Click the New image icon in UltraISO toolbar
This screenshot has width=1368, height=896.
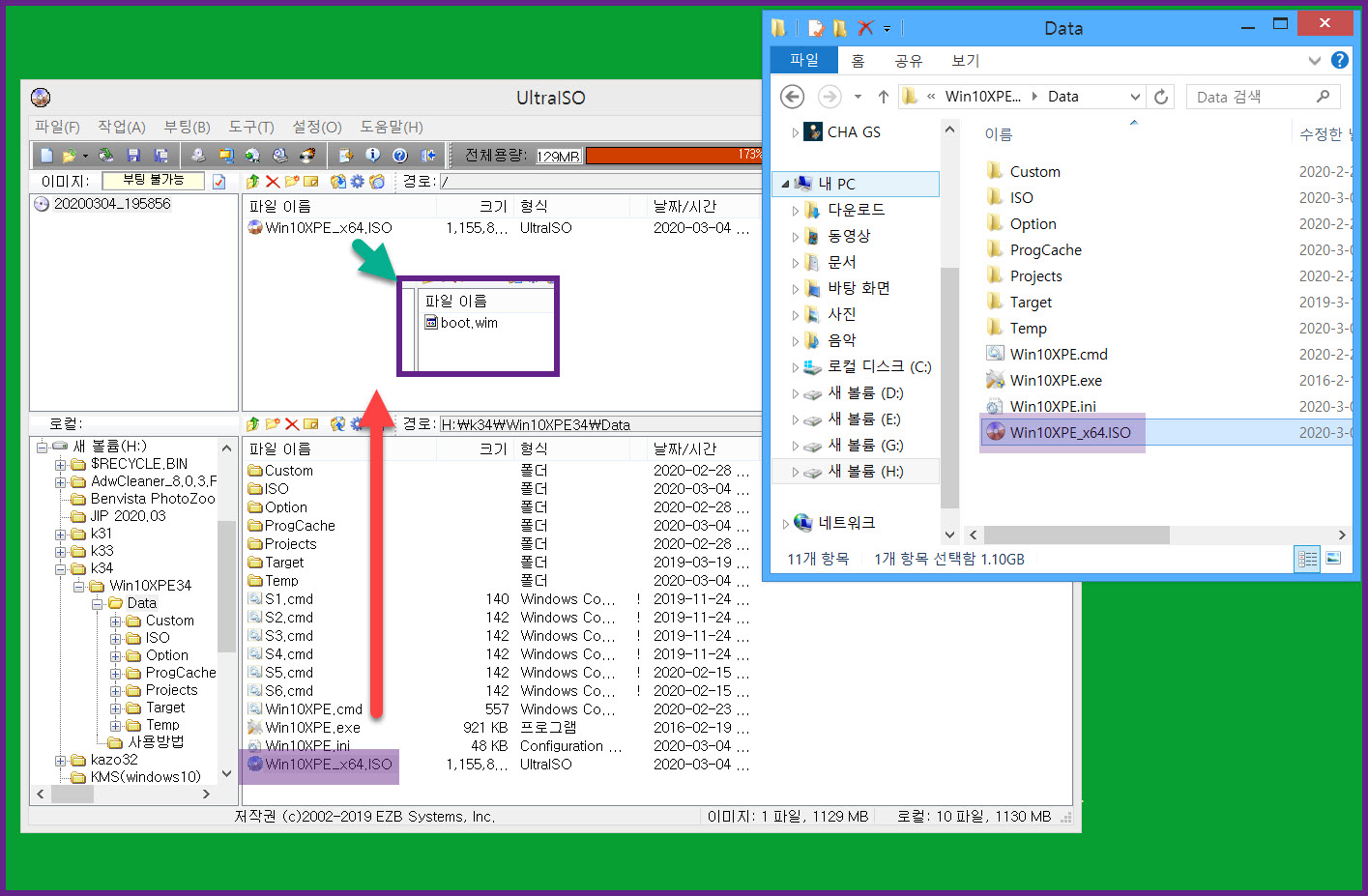(x=46, y=155)
